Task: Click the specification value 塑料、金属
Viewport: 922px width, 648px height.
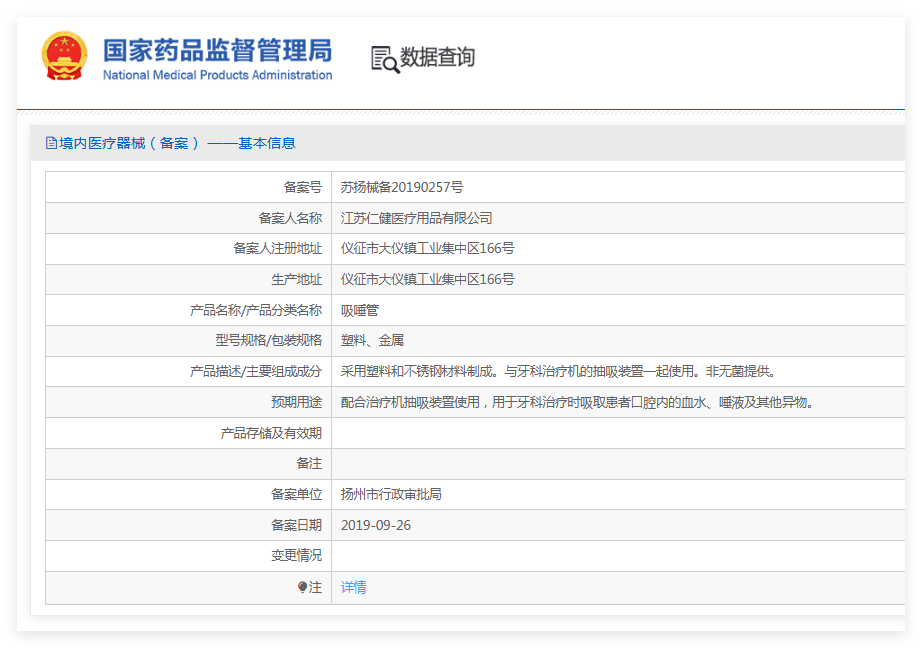Action: (372, 340)
